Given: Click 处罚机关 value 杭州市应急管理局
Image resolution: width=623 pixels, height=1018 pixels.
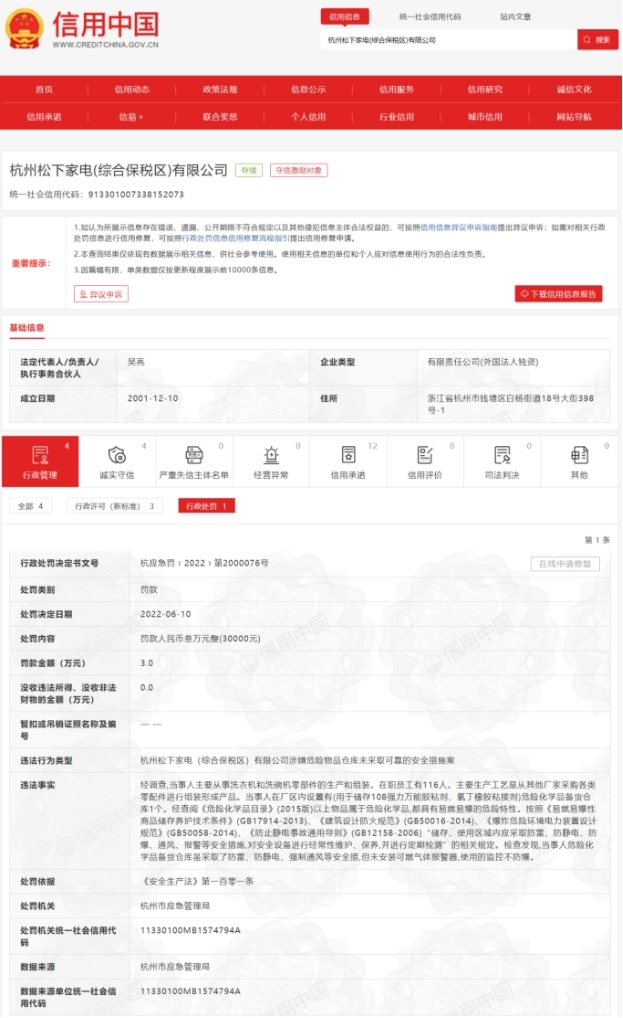Looking at the screenshot, I should click(x=175, y=906).
